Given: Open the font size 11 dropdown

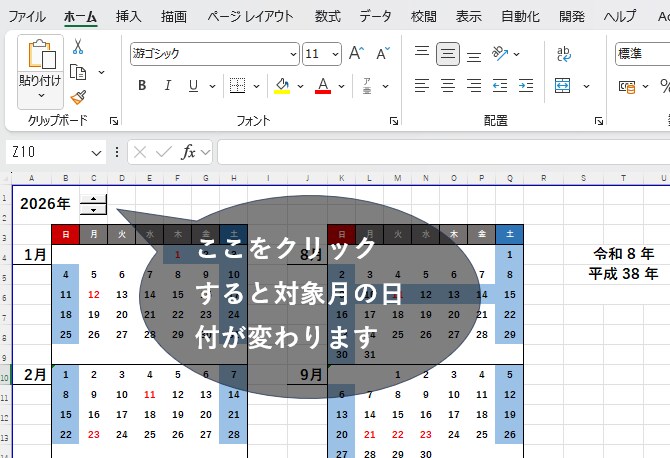Looking at the screenshot, I should (335, 54).
